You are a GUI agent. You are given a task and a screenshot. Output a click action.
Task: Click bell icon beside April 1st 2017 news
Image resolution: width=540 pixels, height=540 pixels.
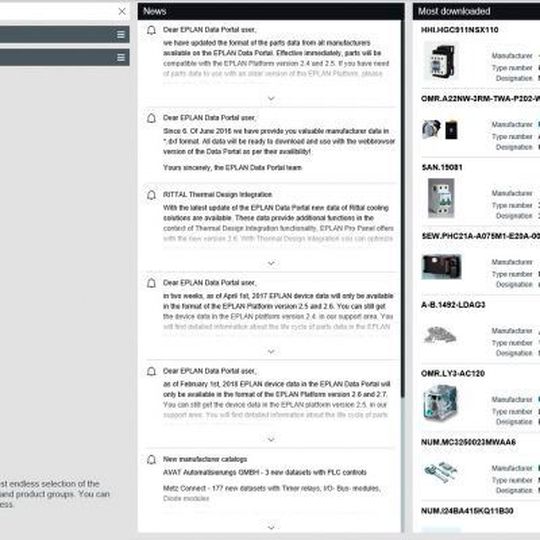[151, 283]
